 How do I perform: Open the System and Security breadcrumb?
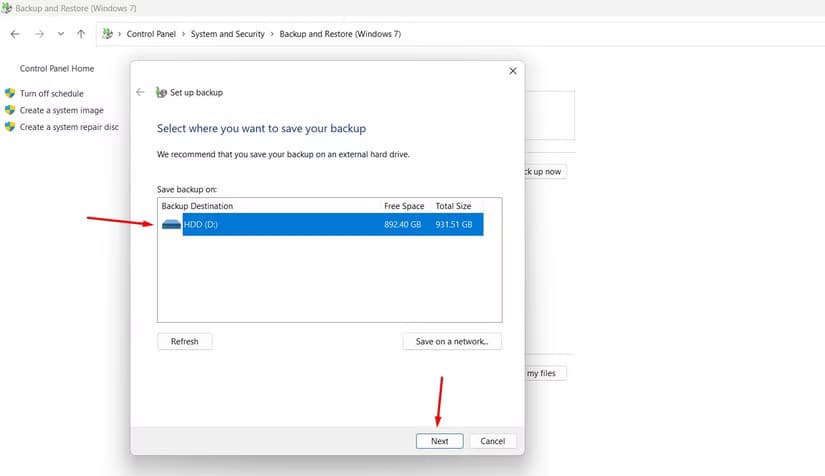tap(227, 34)
